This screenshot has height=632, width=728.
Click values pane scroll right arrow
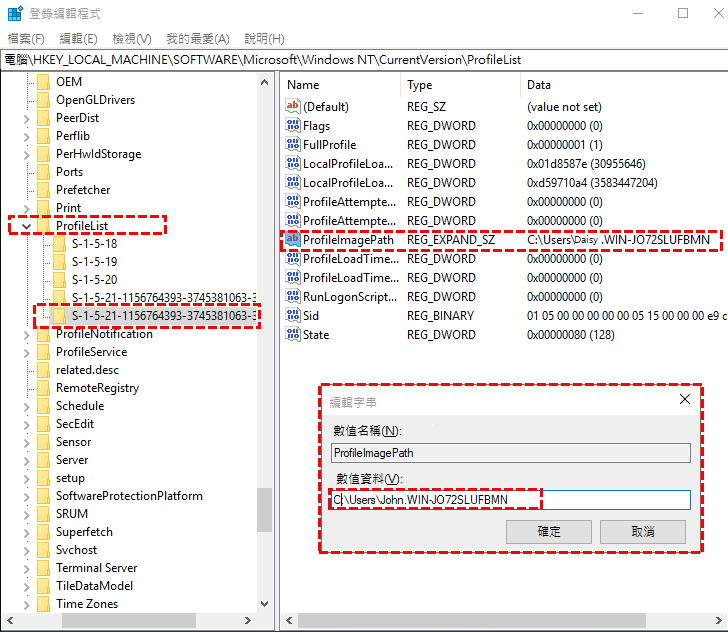(719, 620)
